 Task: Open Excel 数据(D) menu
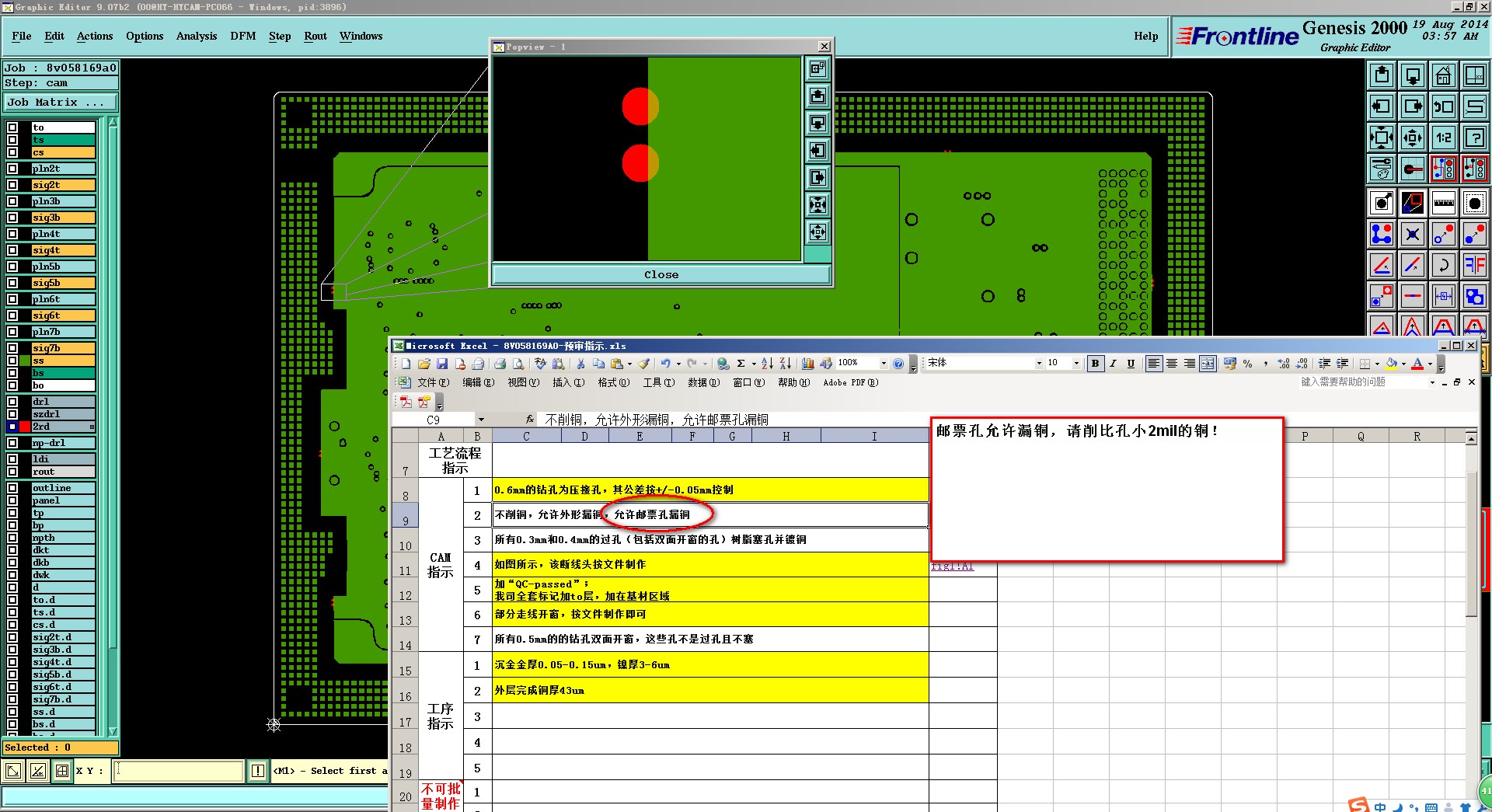tap(703, 382)
